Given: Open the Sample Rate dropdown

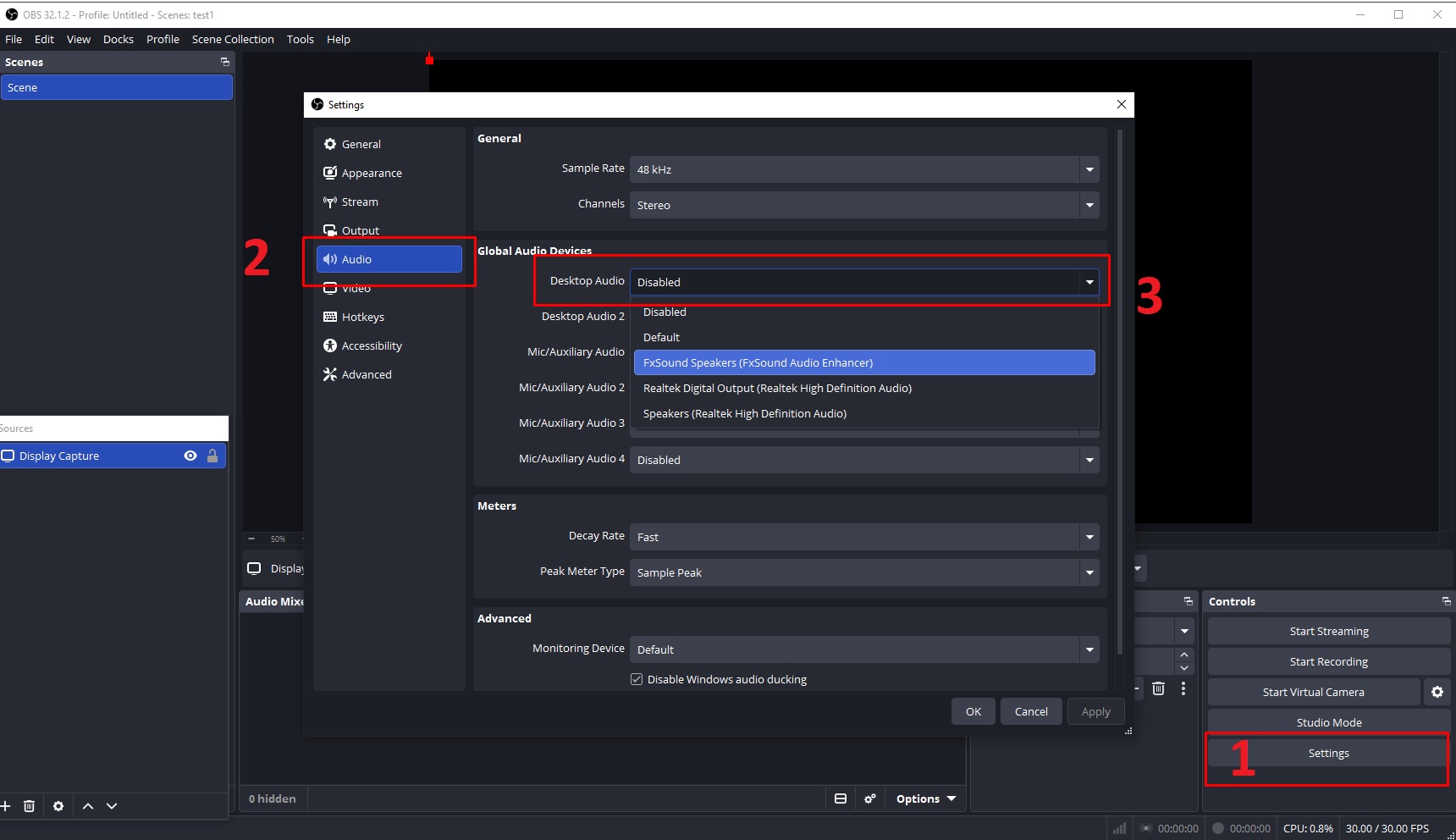Looking at the screenshot, I should pos(864,169).
